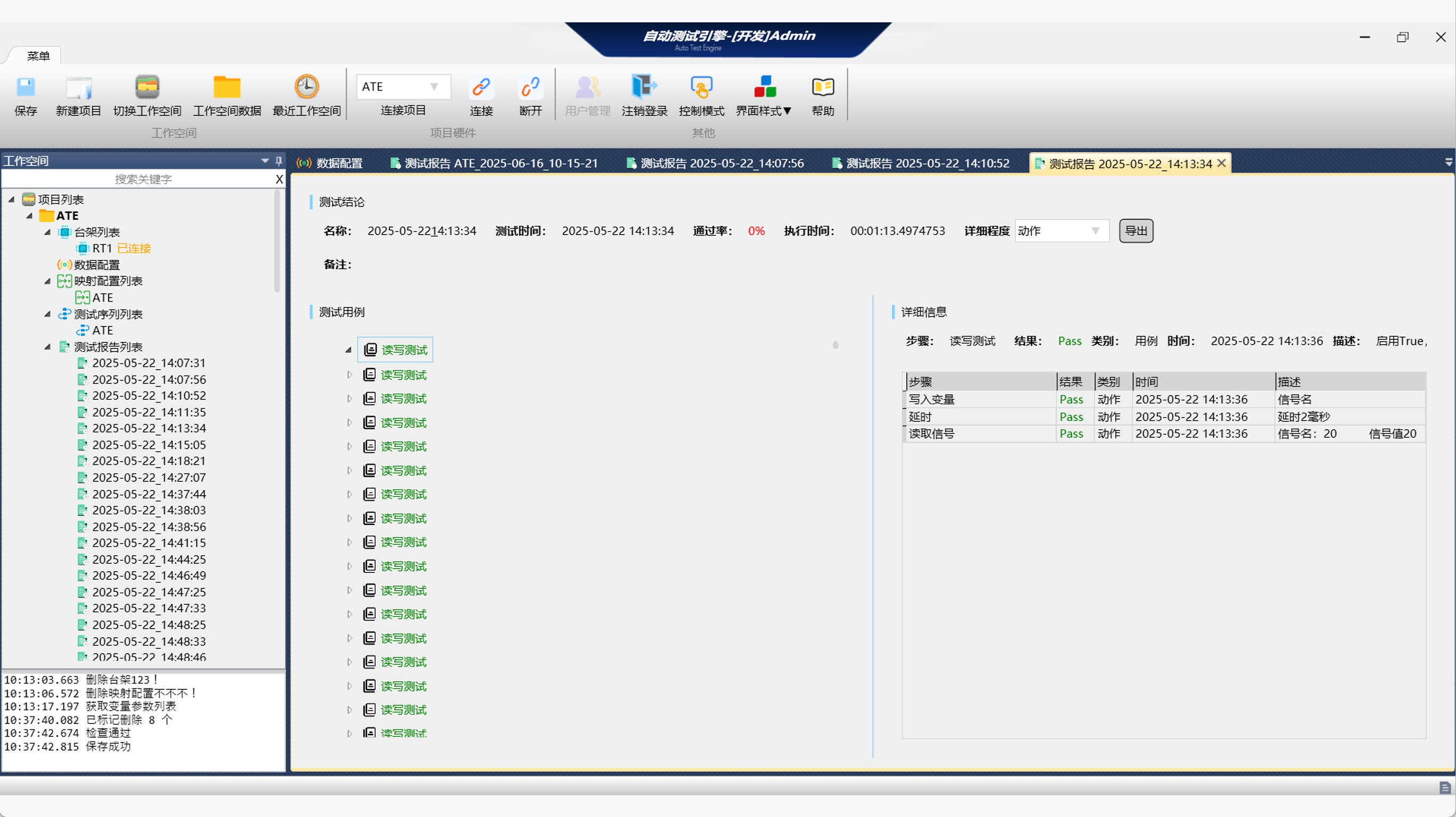Pin the workspace panel with pushpin
Image resolution: width=1456 pixels, height=817 pixels.
click(279, 161)
